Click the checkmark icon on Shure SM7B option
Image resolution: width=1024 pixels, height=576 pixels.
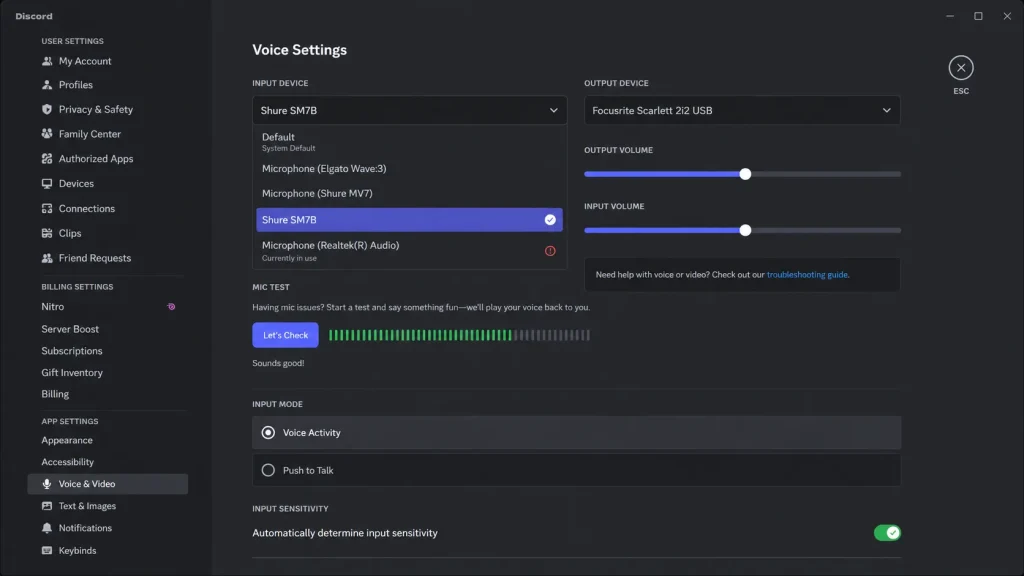pyautogui.click(x=550, y=220)
